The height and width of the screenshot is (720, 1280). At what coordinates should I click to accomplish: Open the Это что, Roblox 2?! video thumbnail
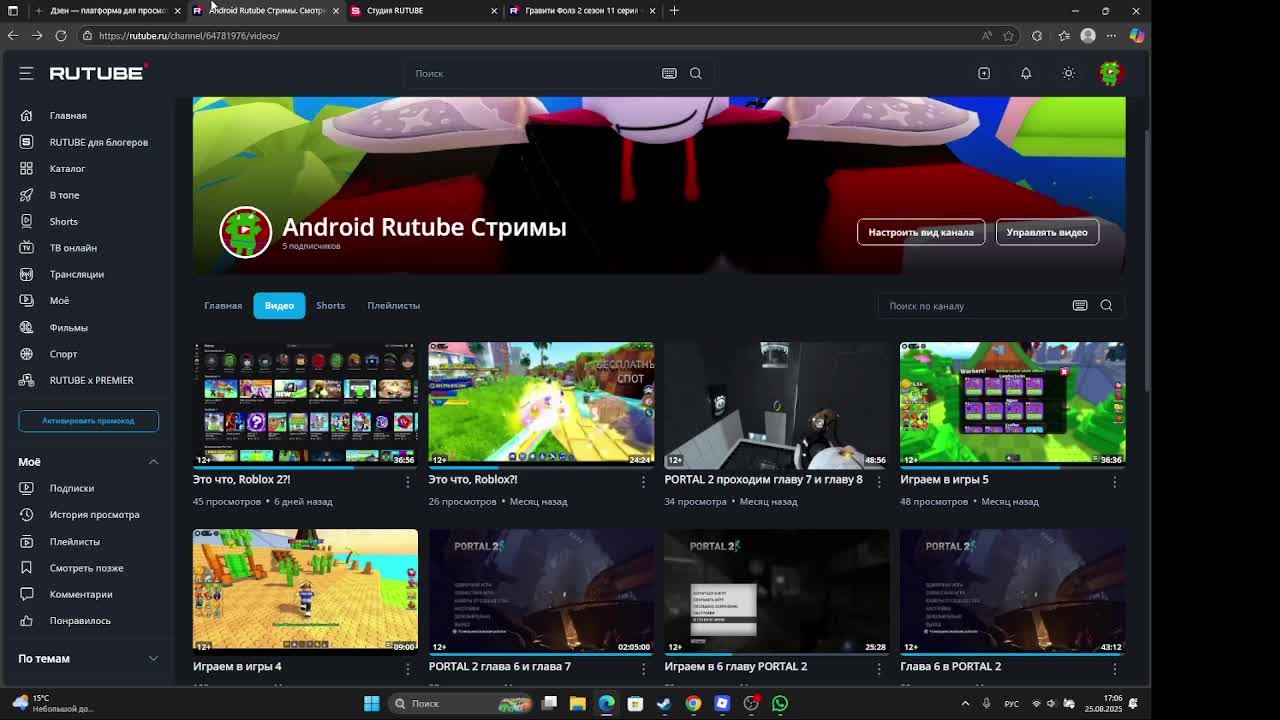coord(305,405)
